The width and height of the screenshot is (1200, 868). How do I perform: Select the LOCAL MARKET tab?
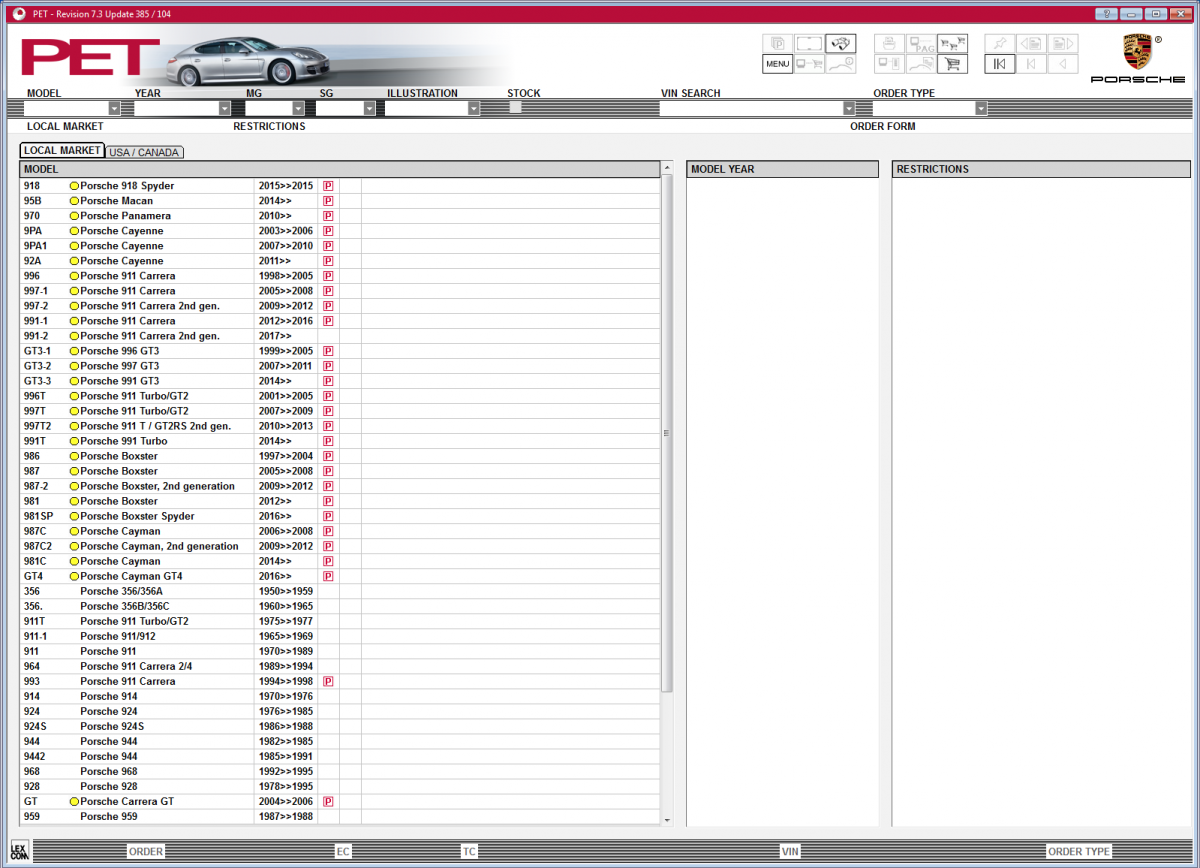[62, 151]
